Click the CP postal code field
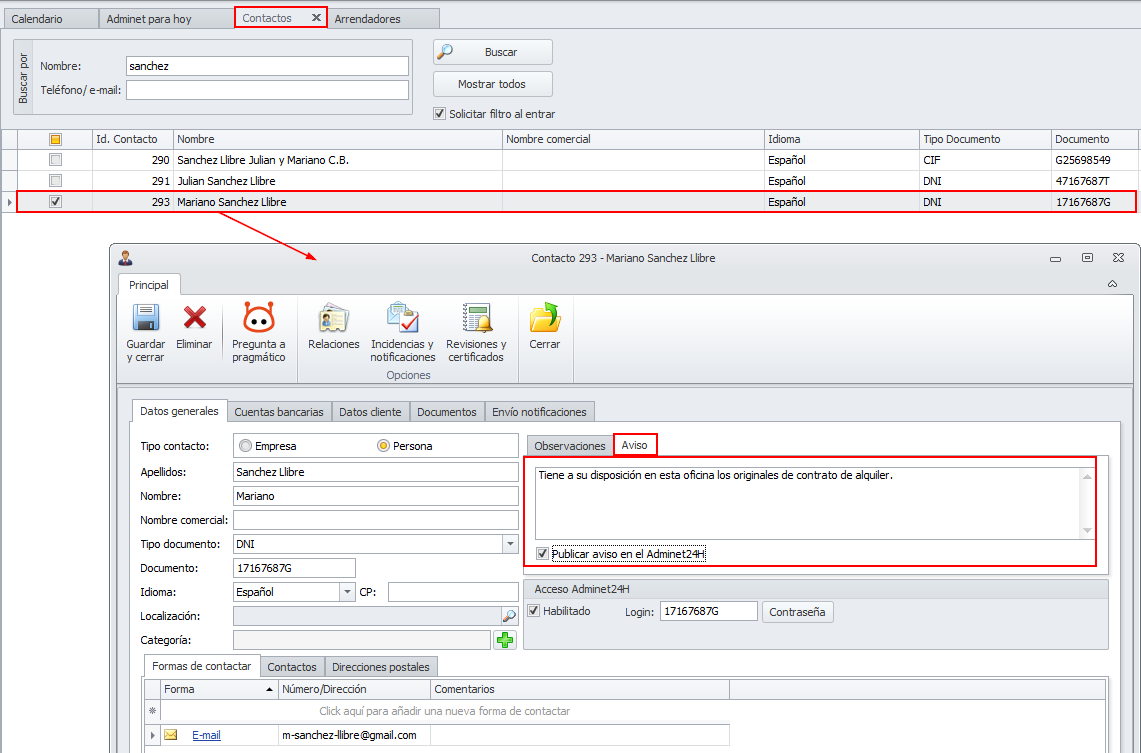The width and height of the screenshot is (1141, 753). coord(453,592)
